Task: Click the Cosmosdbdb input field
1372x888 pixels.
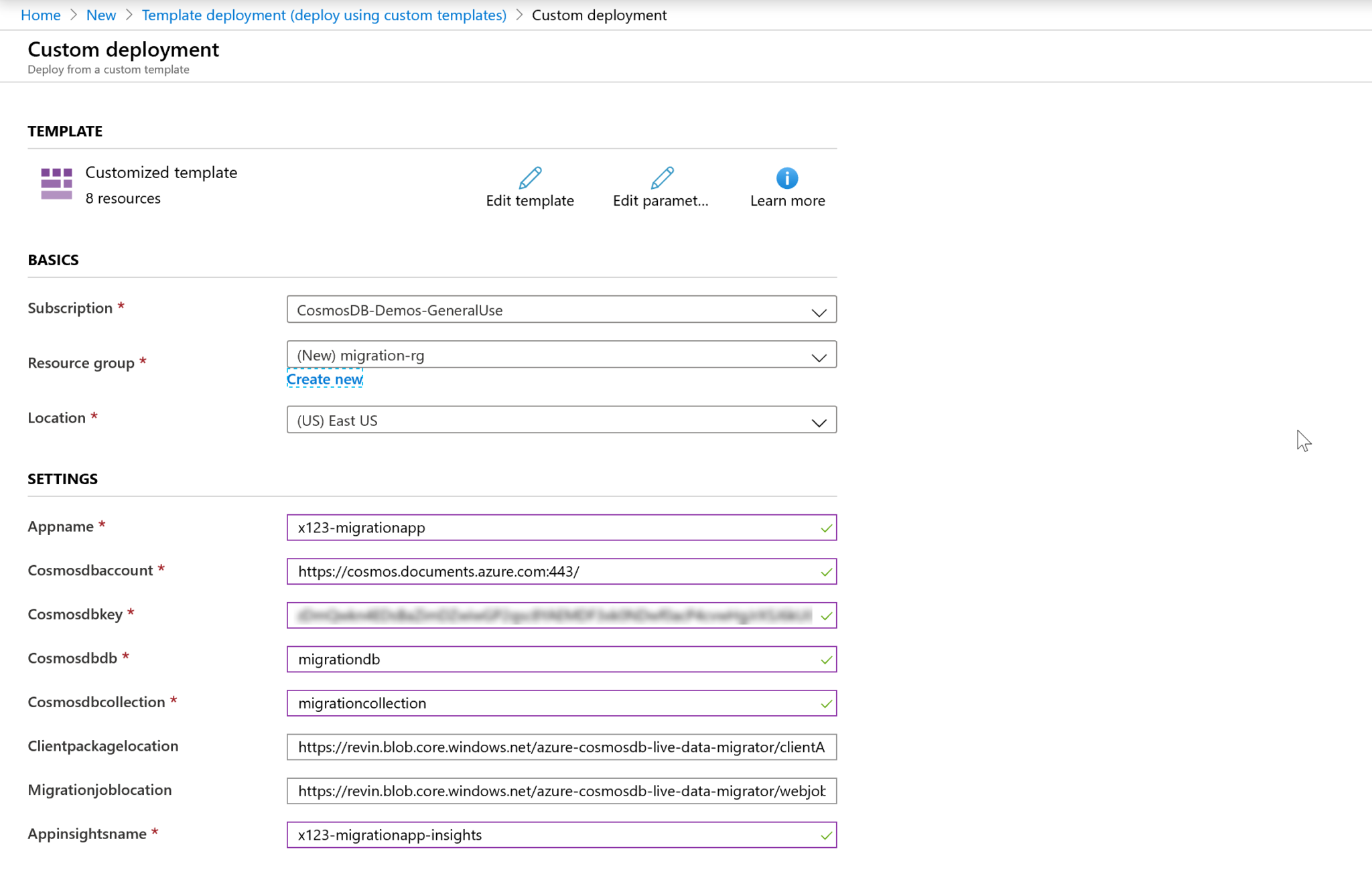Action: coord(561,659)
